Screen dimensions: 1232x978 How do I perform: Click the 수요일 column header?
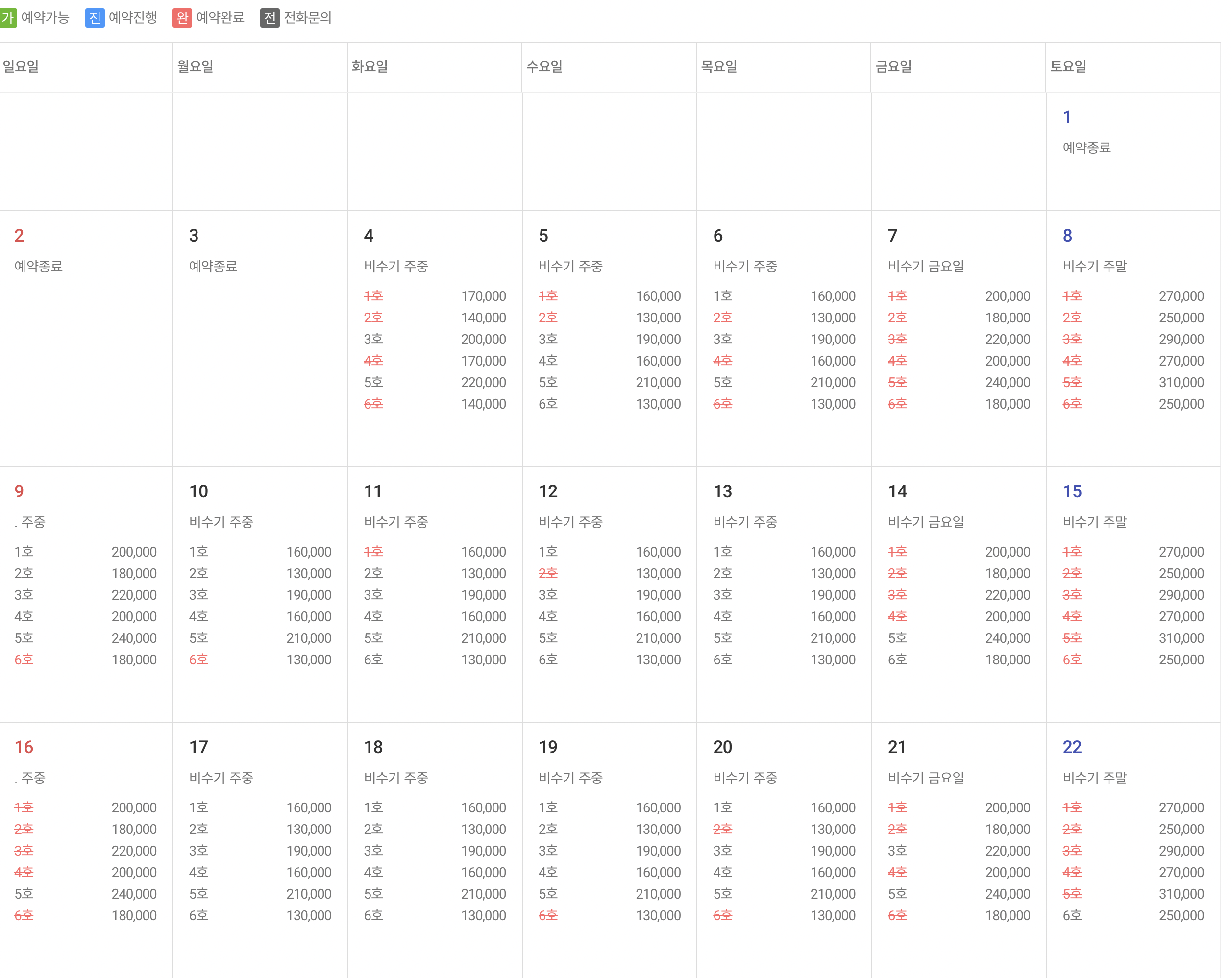tap(544, 66)
